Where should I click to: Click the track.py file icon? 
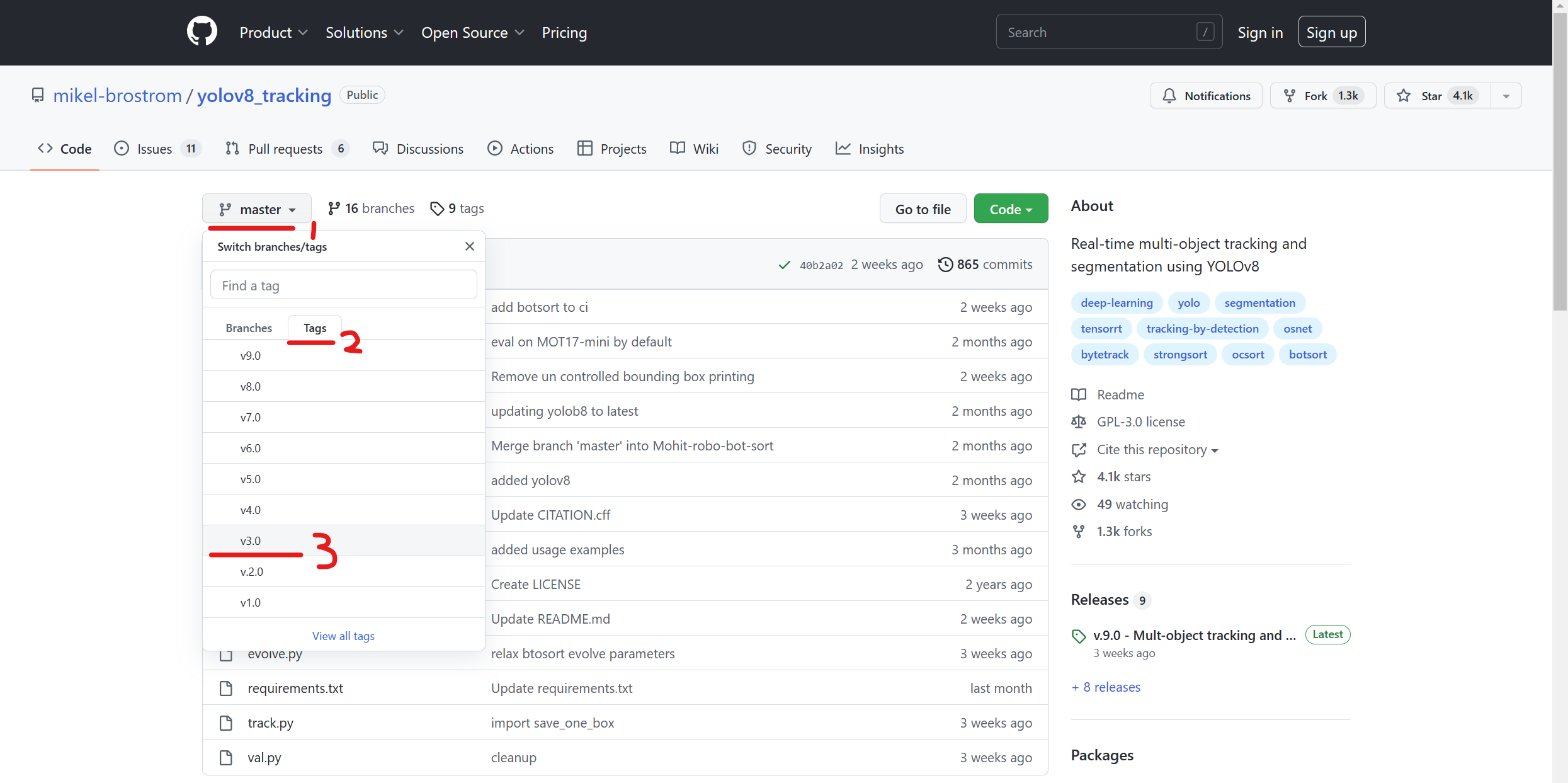(x=225, y=723)
